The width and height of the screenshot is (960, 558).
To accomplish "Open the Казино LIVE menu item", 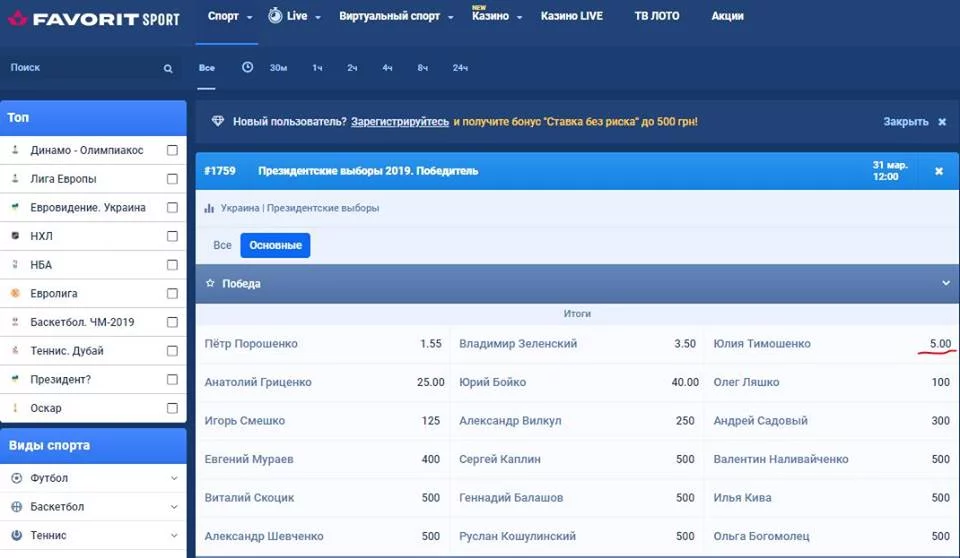I will click(572, 17).
